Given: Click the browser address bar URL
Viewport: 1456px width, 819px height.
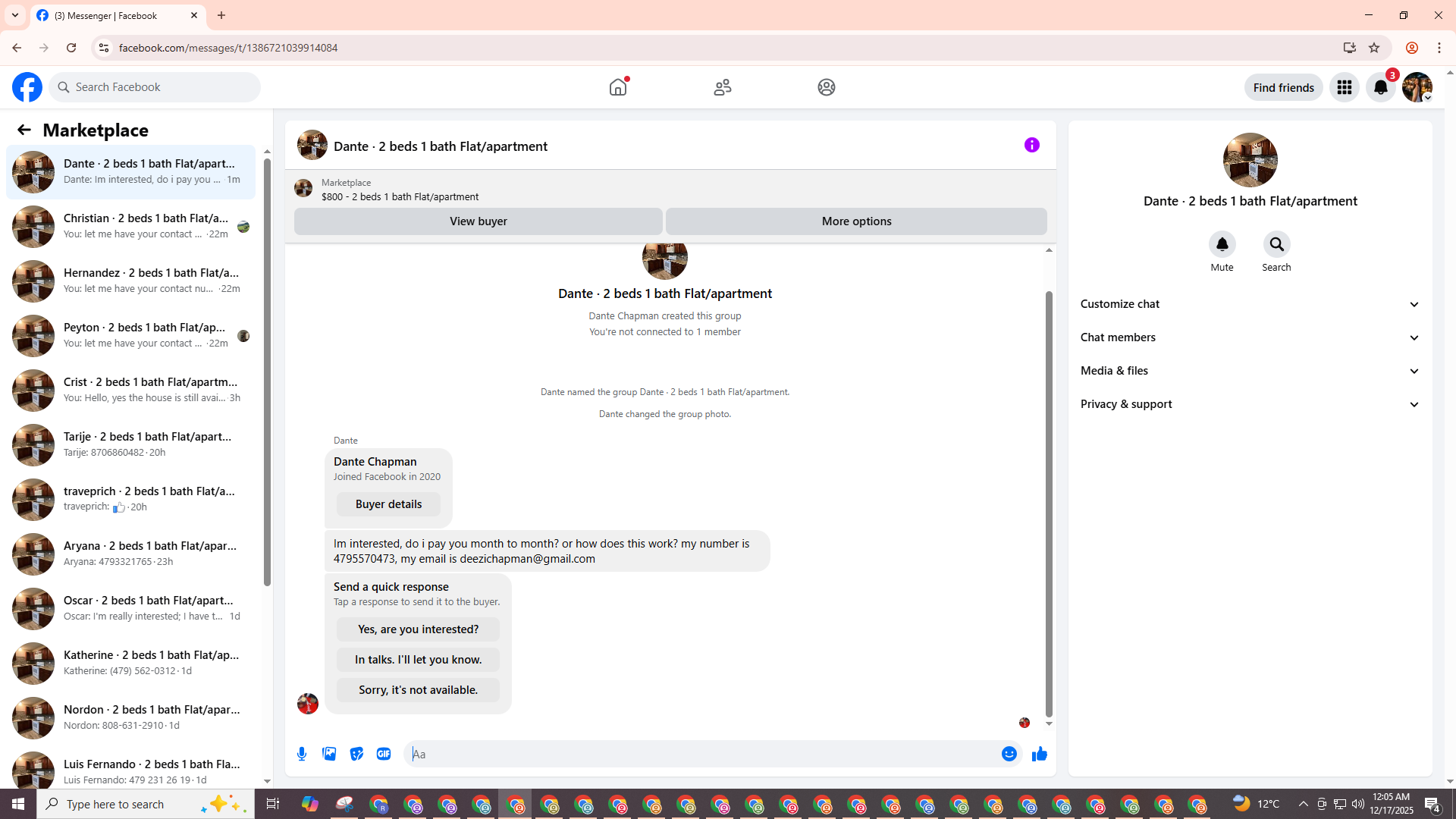Looking at the screenshot, I should coord(228,48).
